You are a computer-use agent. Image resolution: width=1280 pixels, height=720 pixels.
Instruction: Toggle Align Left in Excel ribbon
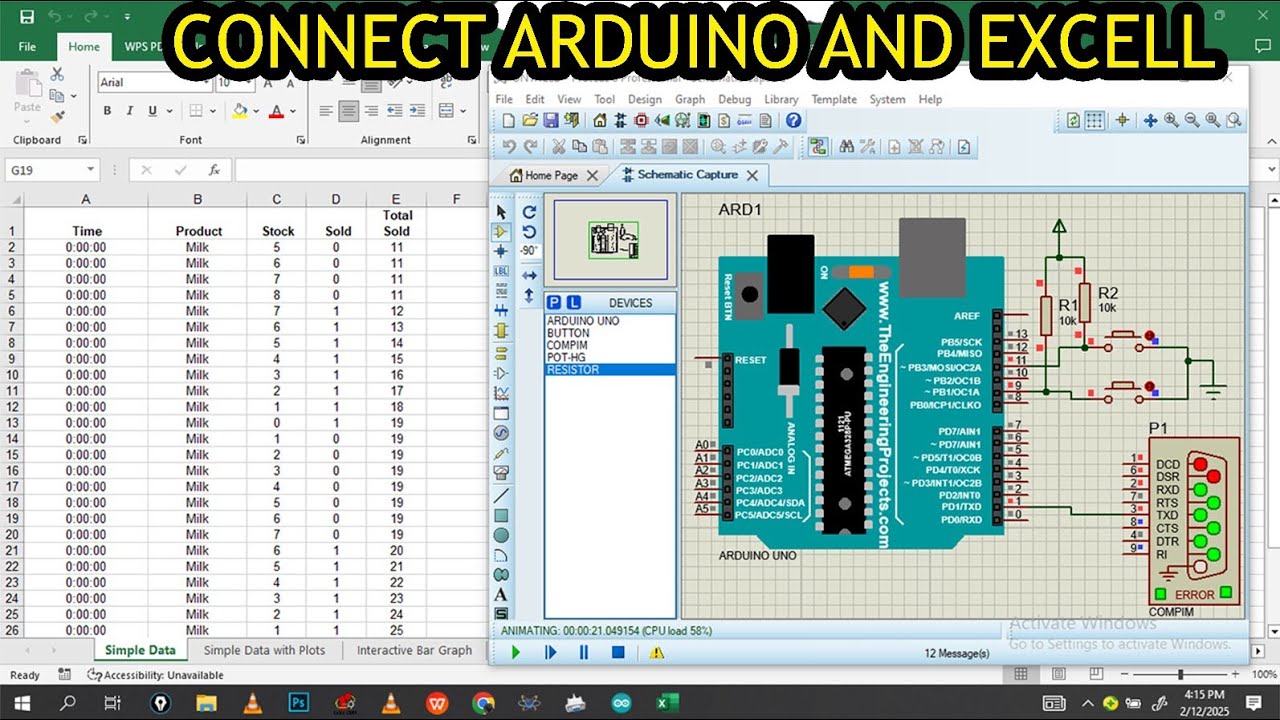(326, 111)
